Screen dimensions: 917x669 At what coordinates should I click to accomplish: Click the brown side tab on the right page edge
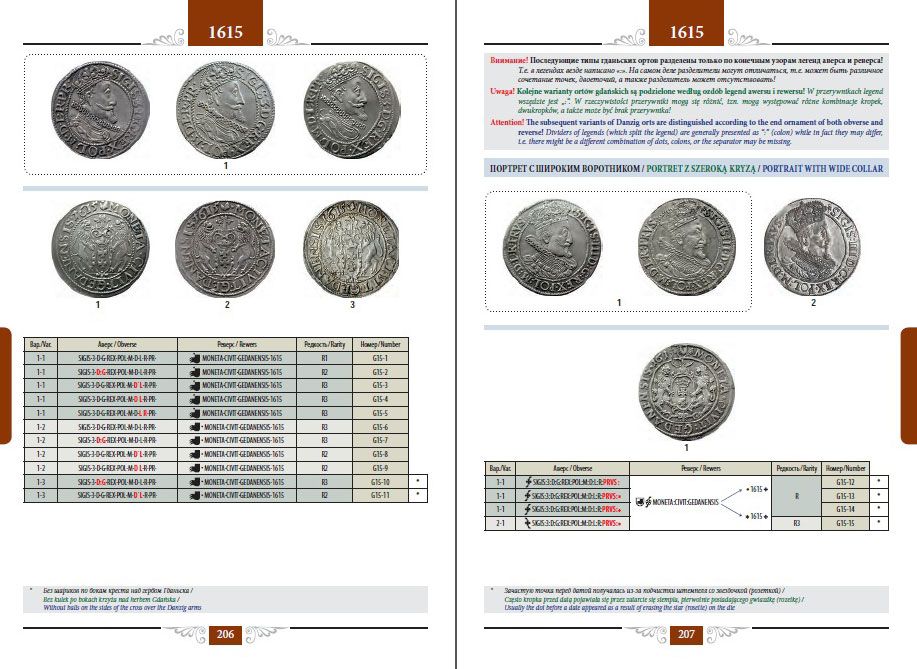909,384
